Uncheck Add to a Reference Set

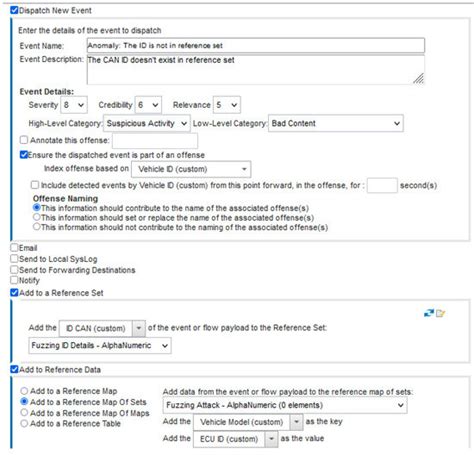point(14,293)
